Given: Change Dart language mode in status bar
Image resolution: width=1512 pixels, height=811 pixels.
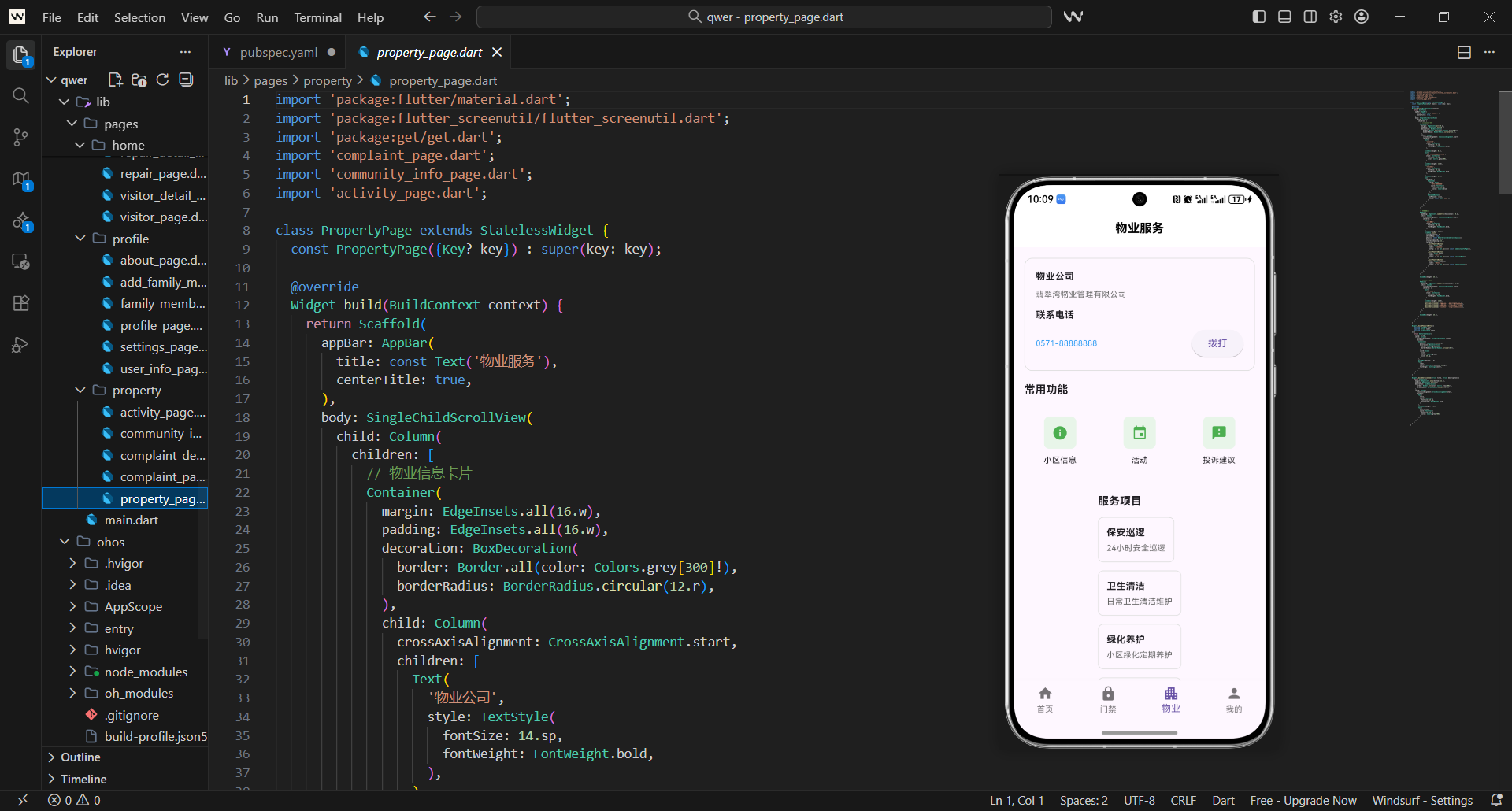Looking at the screenshot, I should [x=1223, y=800].
